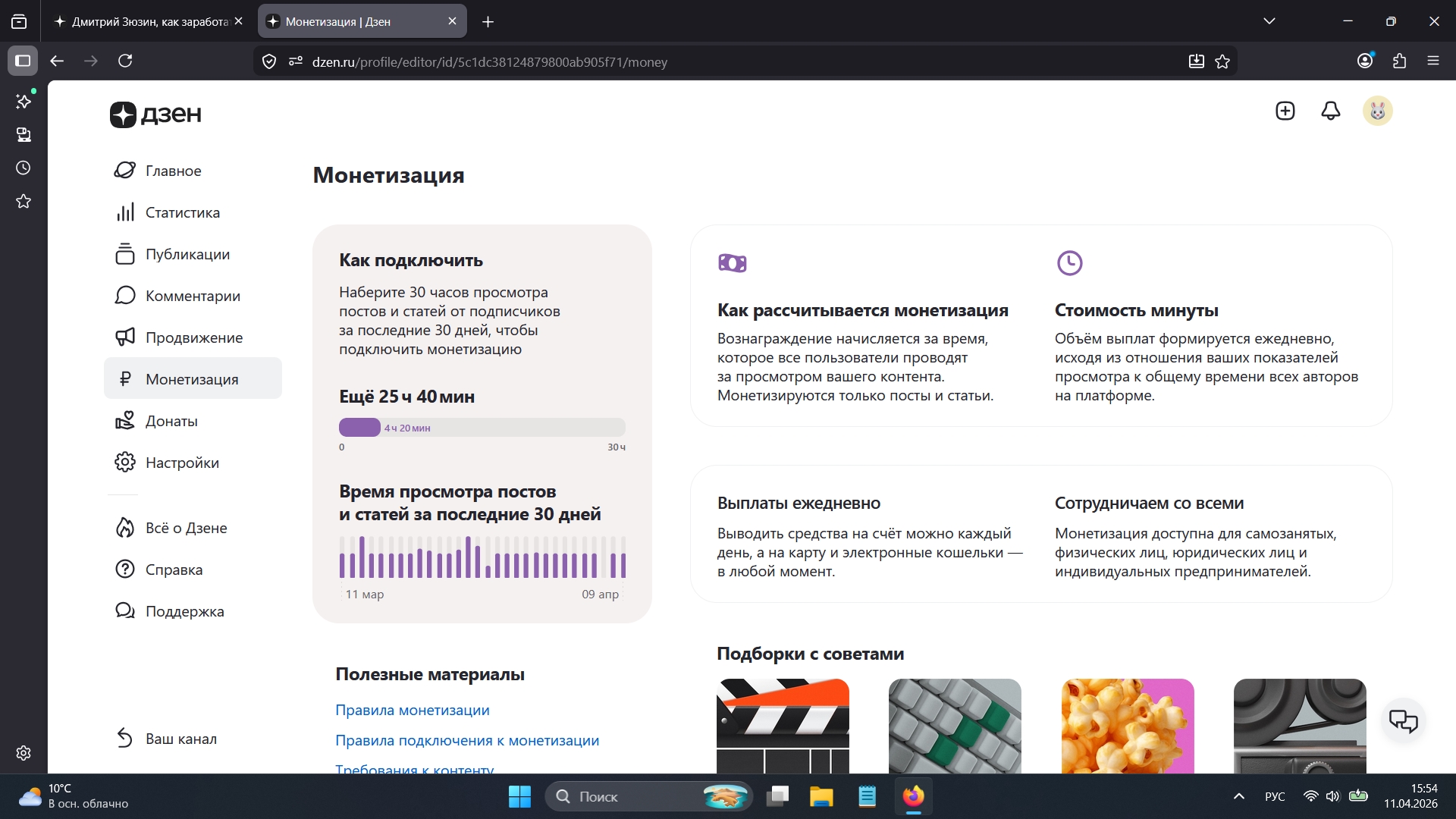Click the watch-hours progress bar
Image resolution: width=1456 pixels, height=819 pixels.
(x=482, y=427)
